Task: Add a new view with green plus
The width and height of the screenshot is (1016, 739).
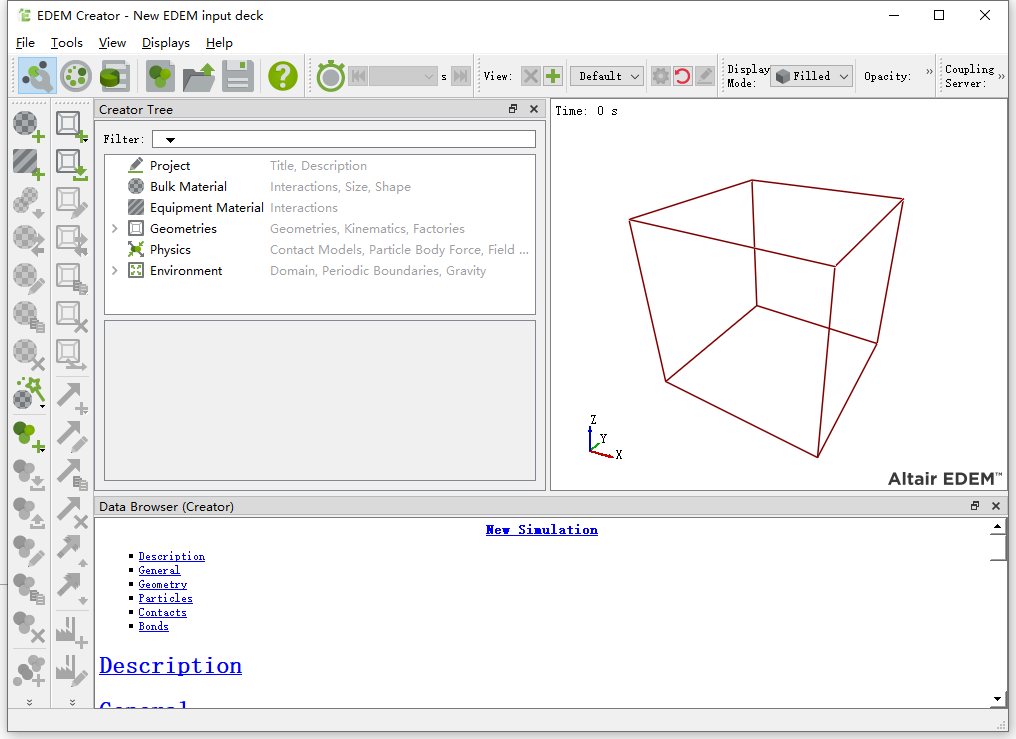Action: (553, 76)
